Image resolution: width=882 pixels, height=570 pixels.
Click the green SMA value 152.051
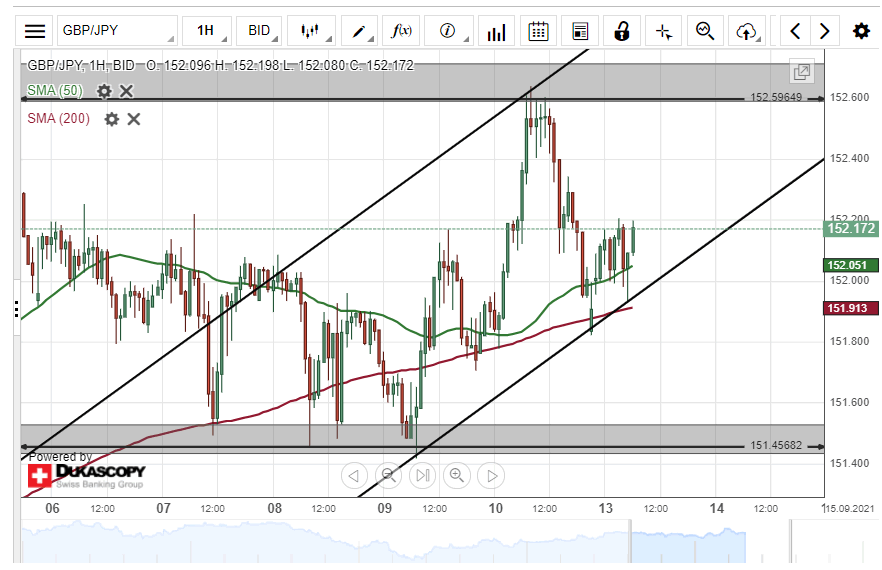click(x=850, y=265)
